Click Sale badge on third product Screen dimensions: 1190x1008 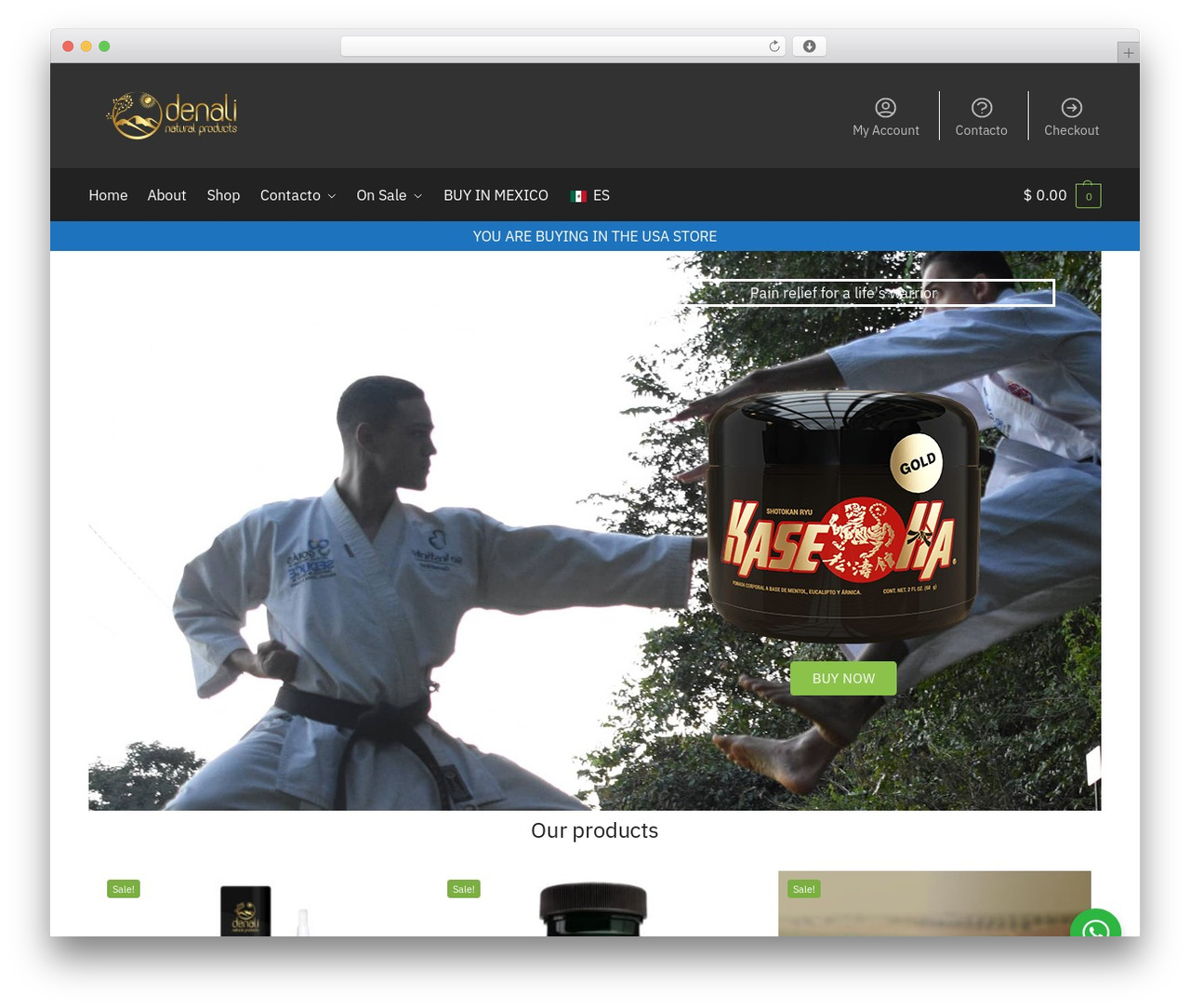point(804,889)
